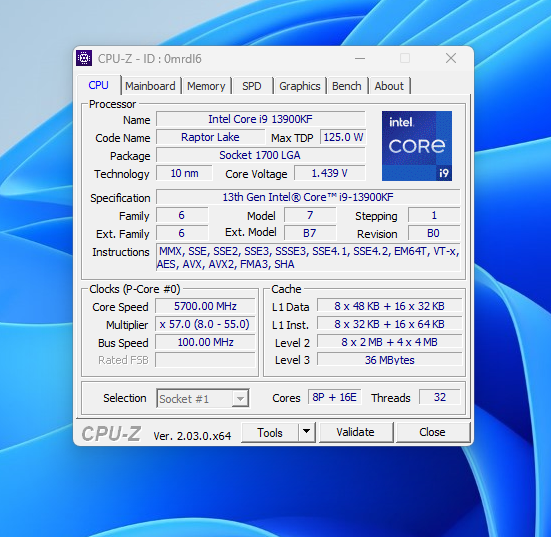Open the Socket #1 selection dropdown
This screenshot has width=551, height=537.
click(x=203, y=399)
